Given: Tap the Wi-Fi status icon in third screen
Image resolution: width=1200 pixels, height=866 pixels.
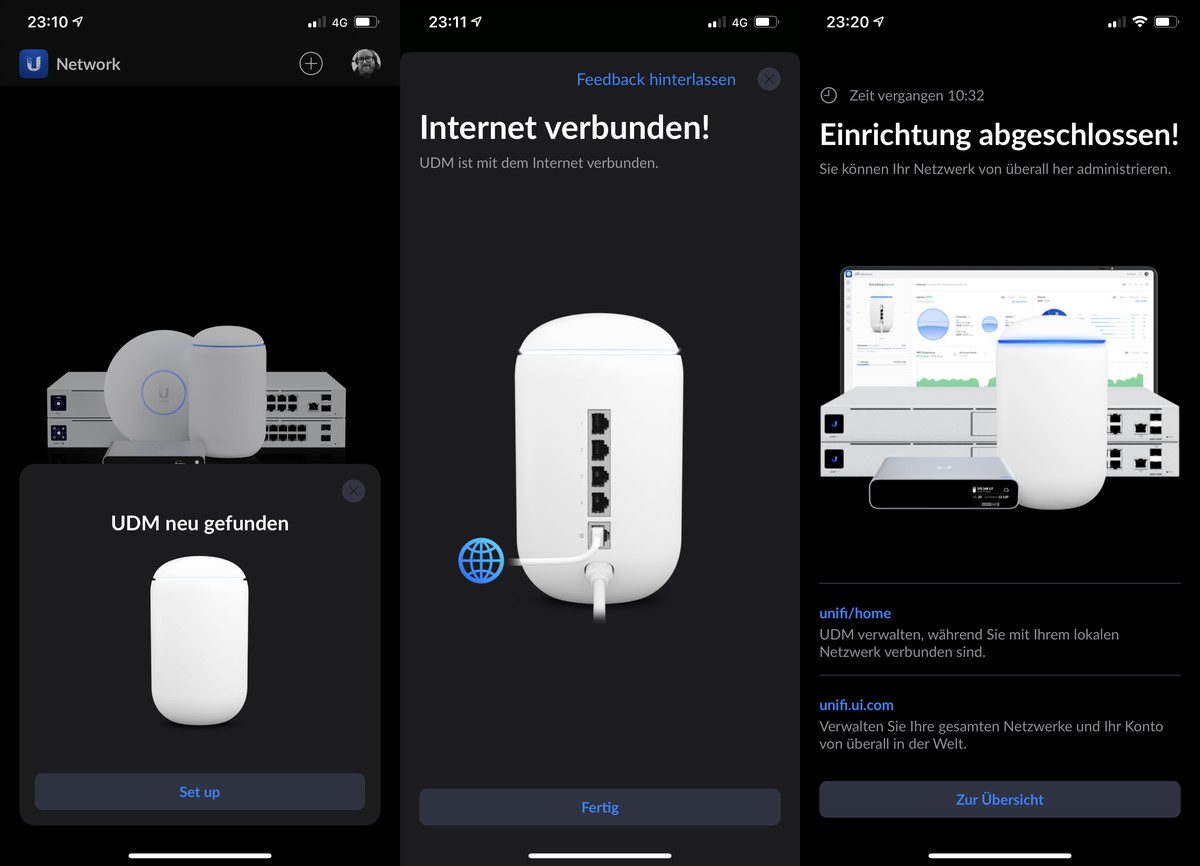Looking at the screenshot, I should tap(1139, 22).
